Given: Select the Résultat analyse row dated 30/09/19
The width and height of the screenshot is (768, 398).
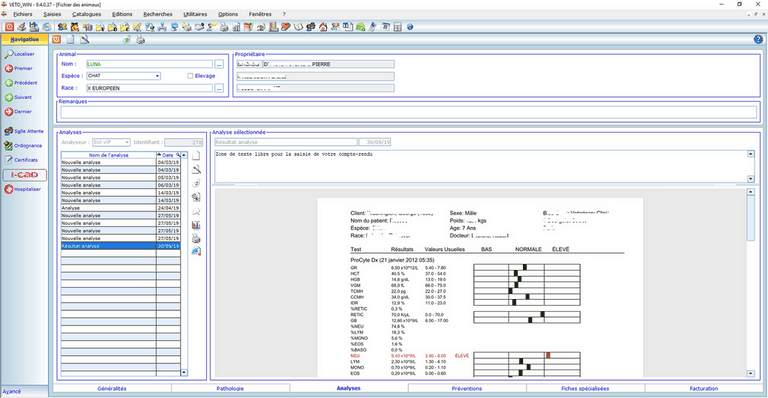Looking at the screenshot, I should 120,246.
